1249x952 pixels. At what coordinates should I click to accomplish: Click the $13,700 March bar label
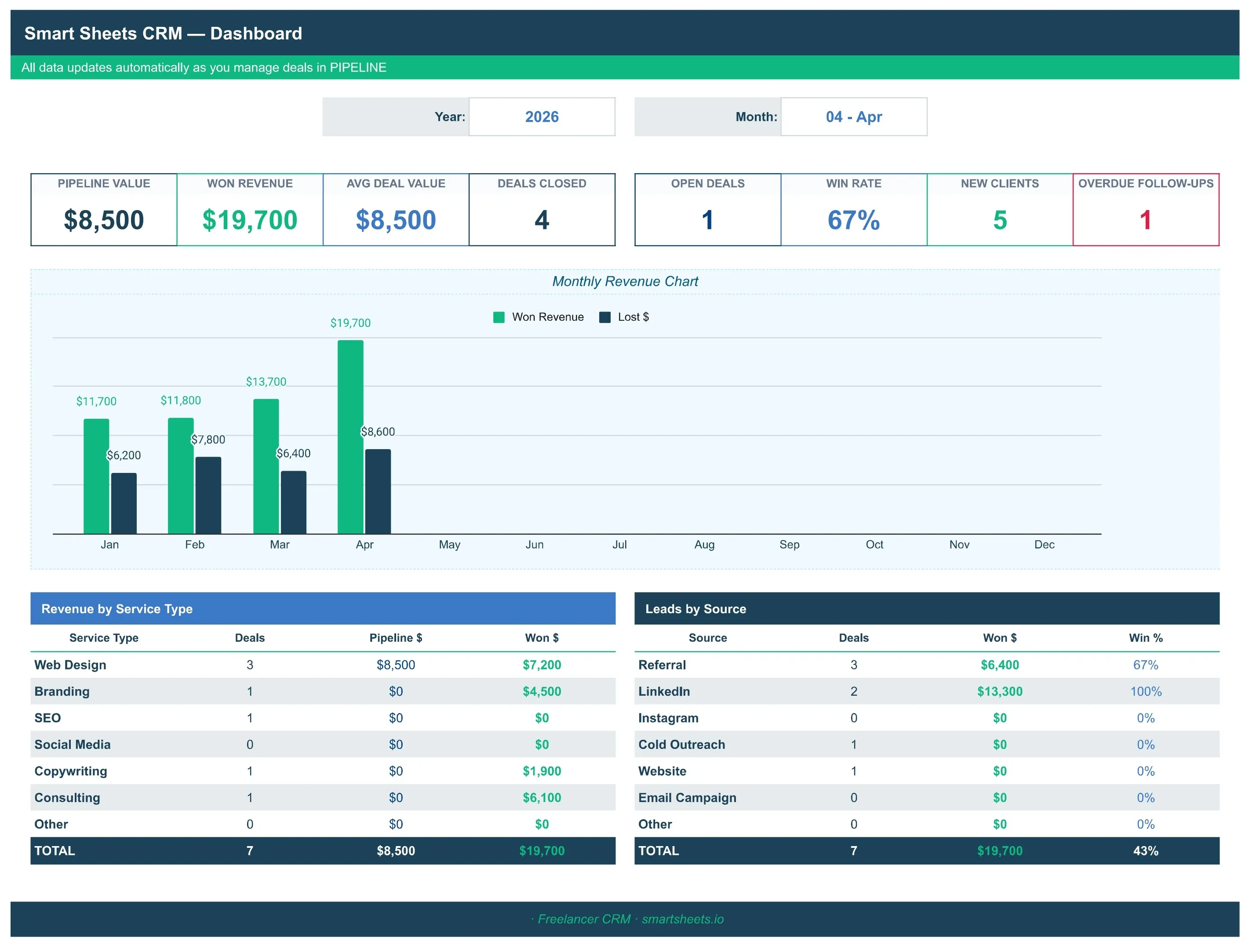click(x=266, y=382)
